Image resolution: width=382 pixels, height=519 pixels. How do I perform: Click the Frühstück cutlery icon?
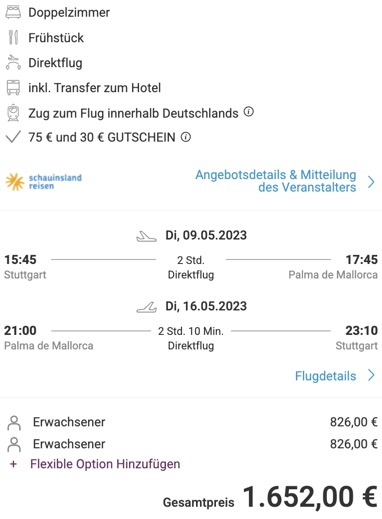[x=13, y=37]
